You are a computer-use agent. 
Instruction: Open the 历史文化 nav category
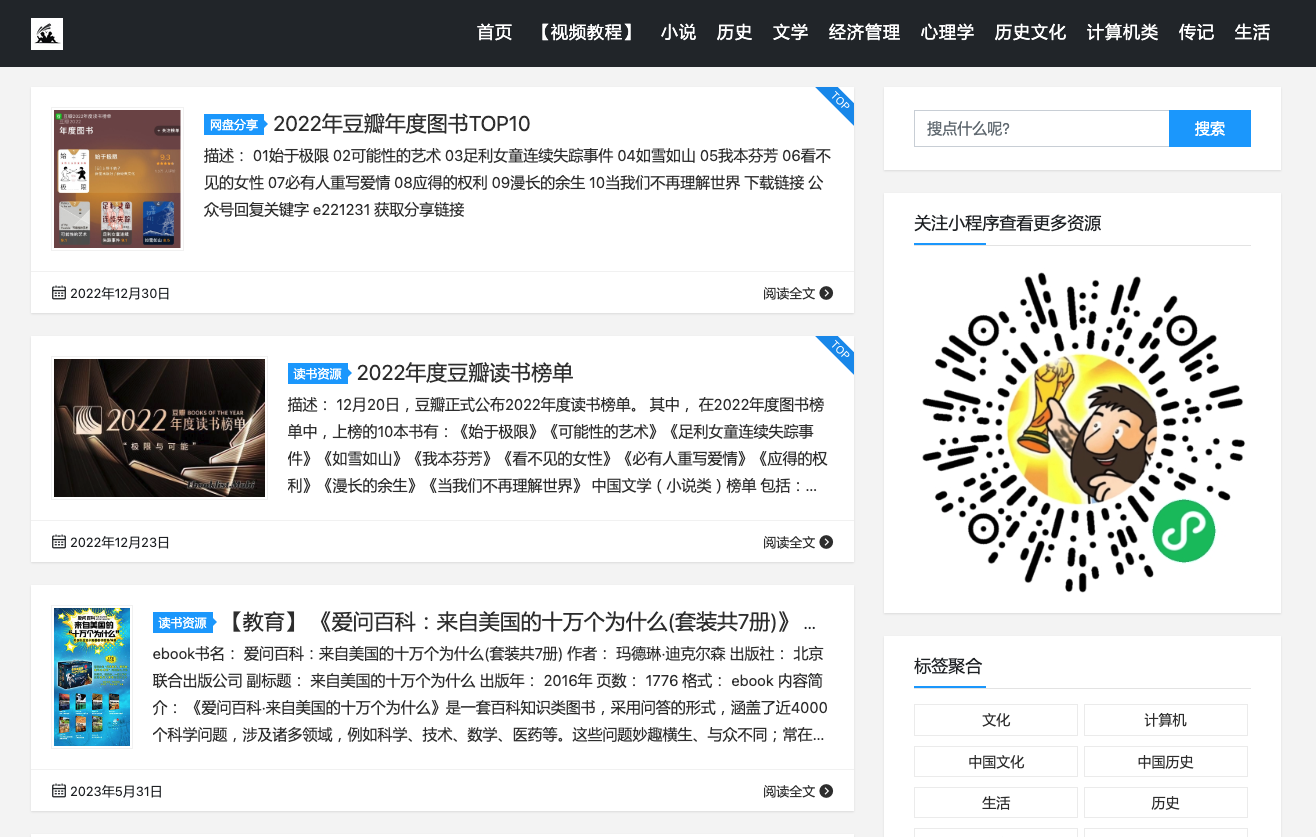[x=1030, y=33]
